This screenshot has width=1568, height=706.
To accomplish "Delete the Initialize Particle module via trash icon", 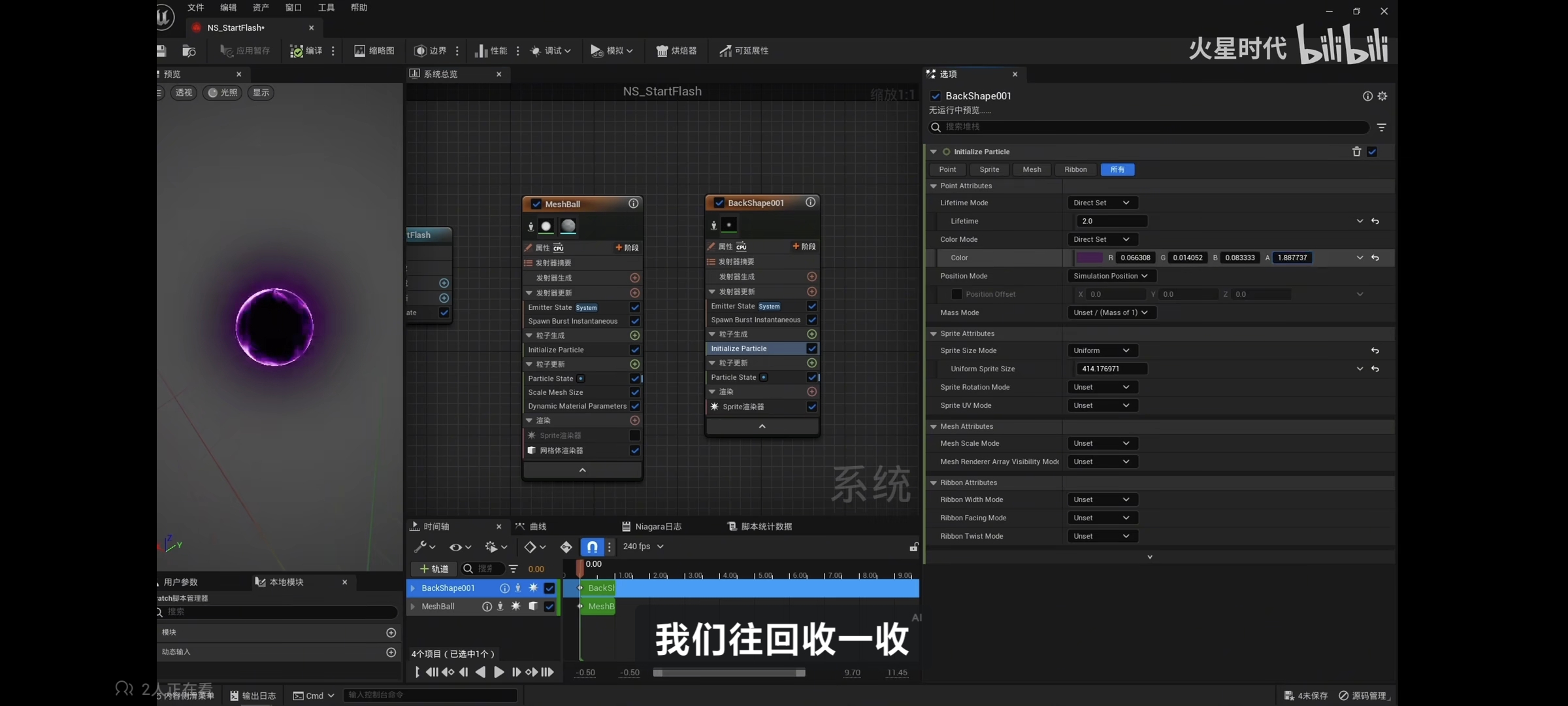I will point(1356,152).
